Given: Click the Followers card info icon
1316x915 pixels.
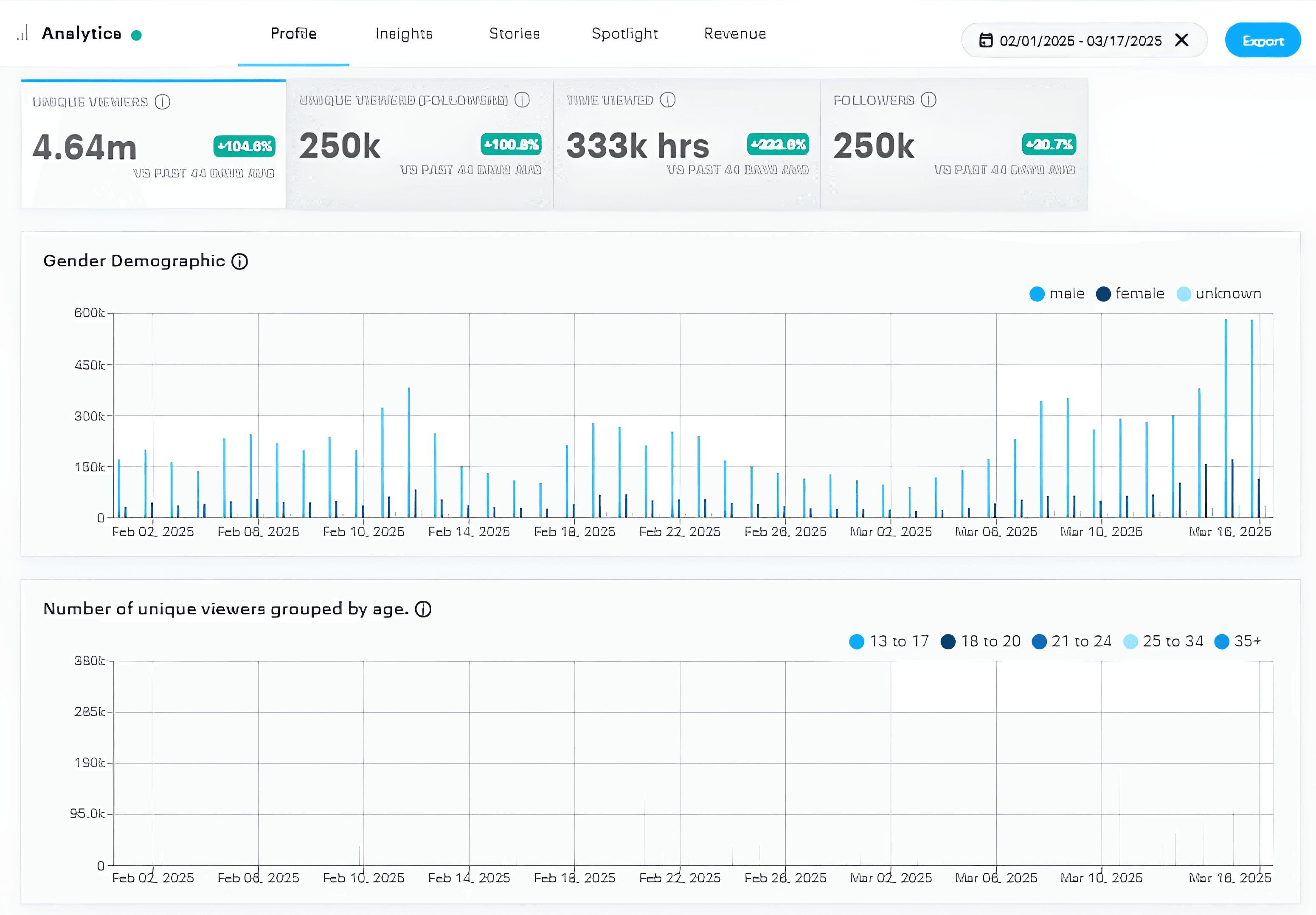Looking at the screenshot, I should pos(928,100).
